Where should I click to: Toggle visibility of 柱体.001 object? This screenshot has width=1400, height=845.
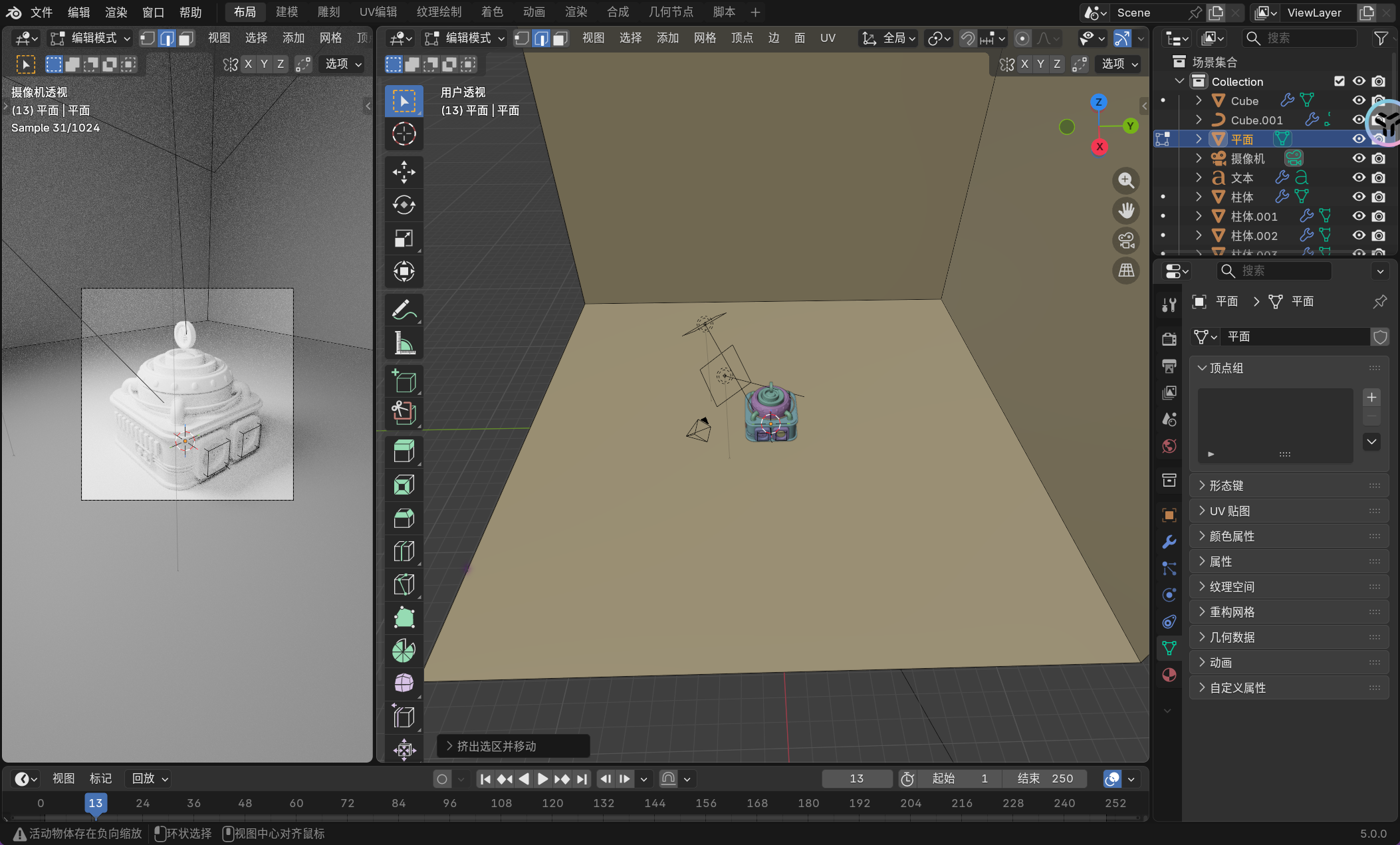pos(1359,216)
